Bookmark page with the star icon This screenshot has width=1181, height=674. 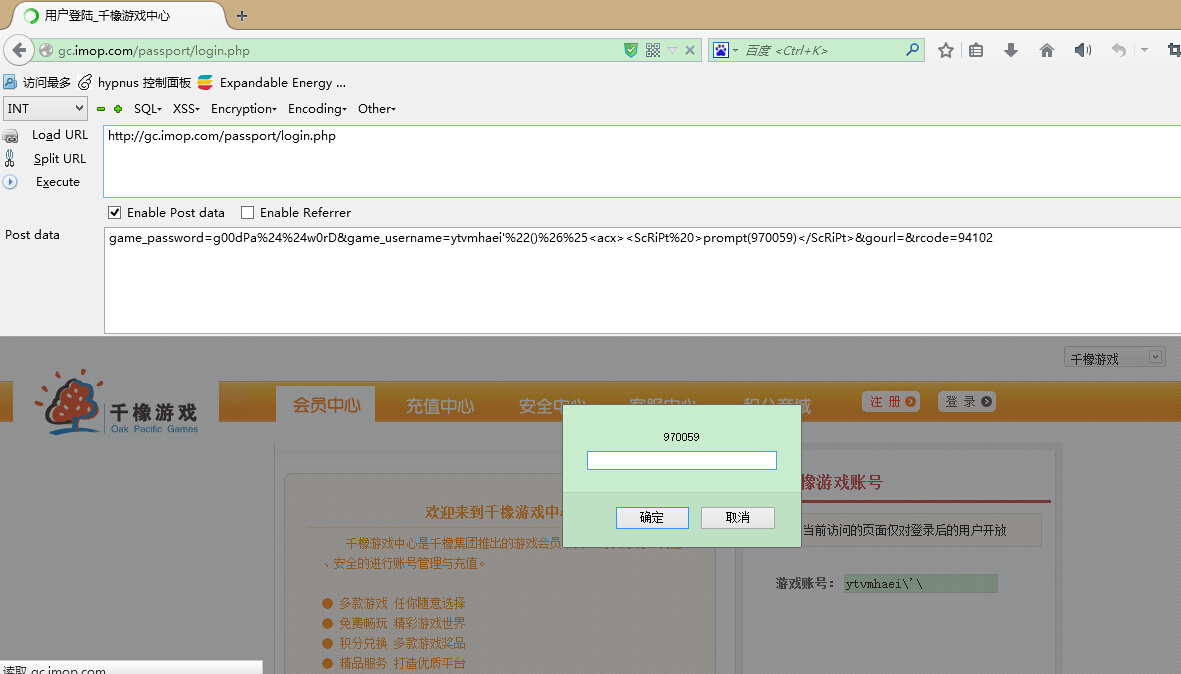click(946, 50)
